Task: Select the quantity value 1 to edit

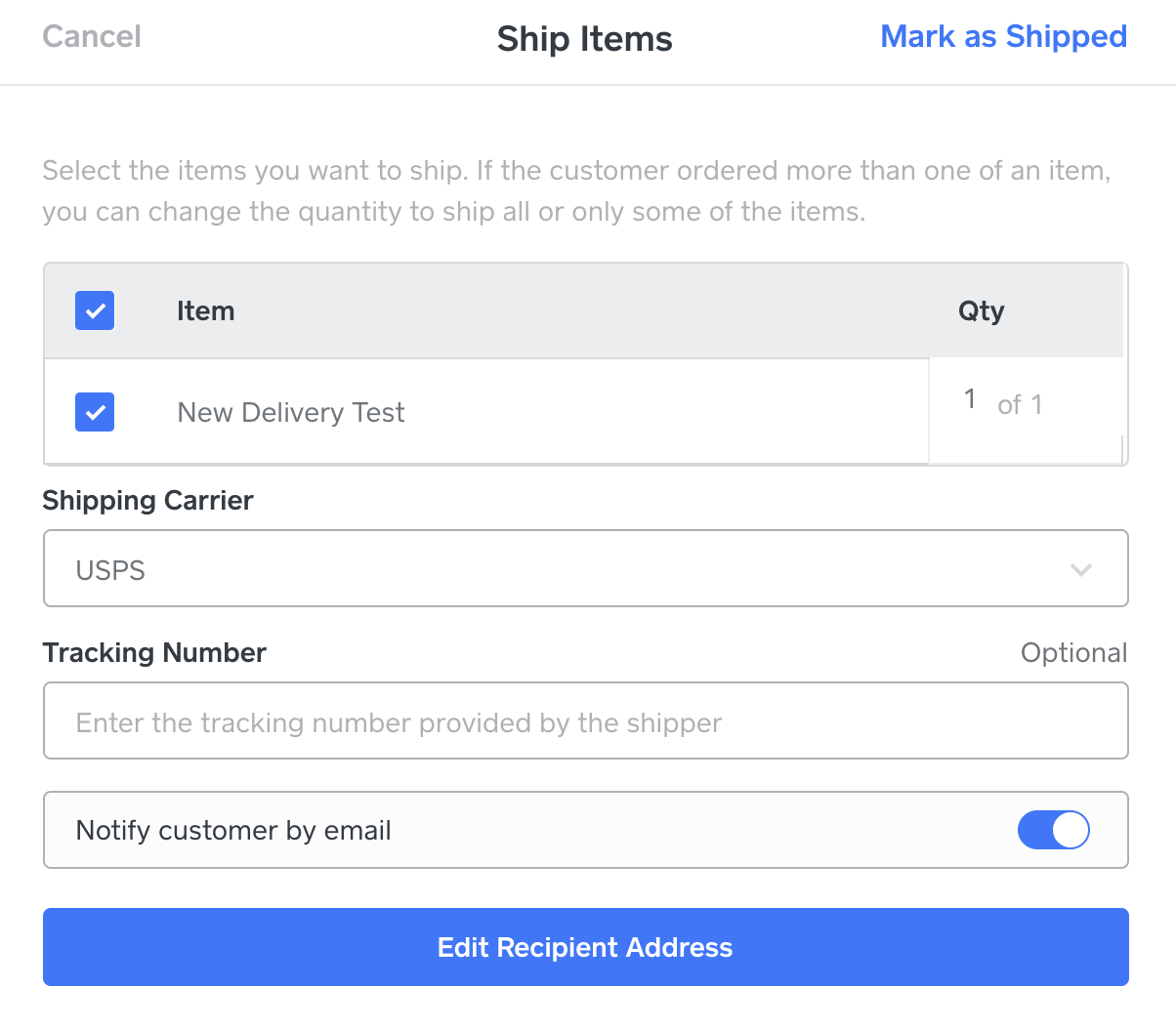Action: coord(969,399)
